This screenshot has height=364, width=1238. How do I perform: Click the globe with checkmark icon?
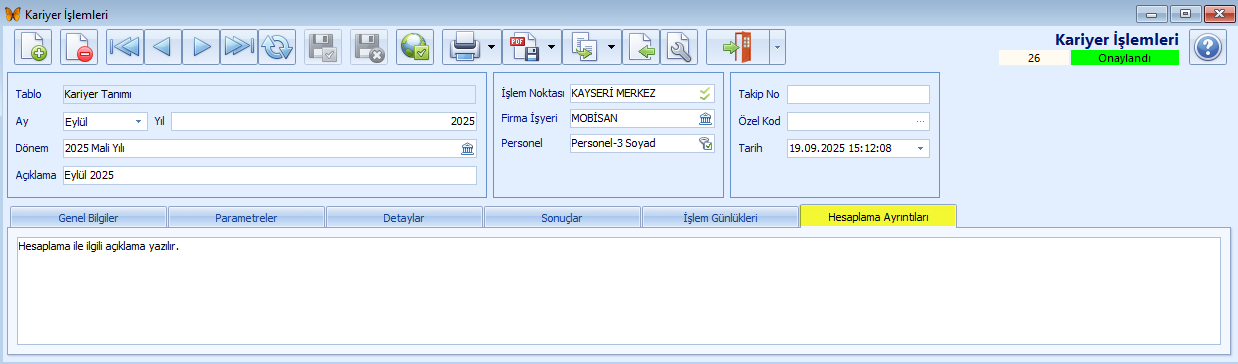click(x=415, y=47)
